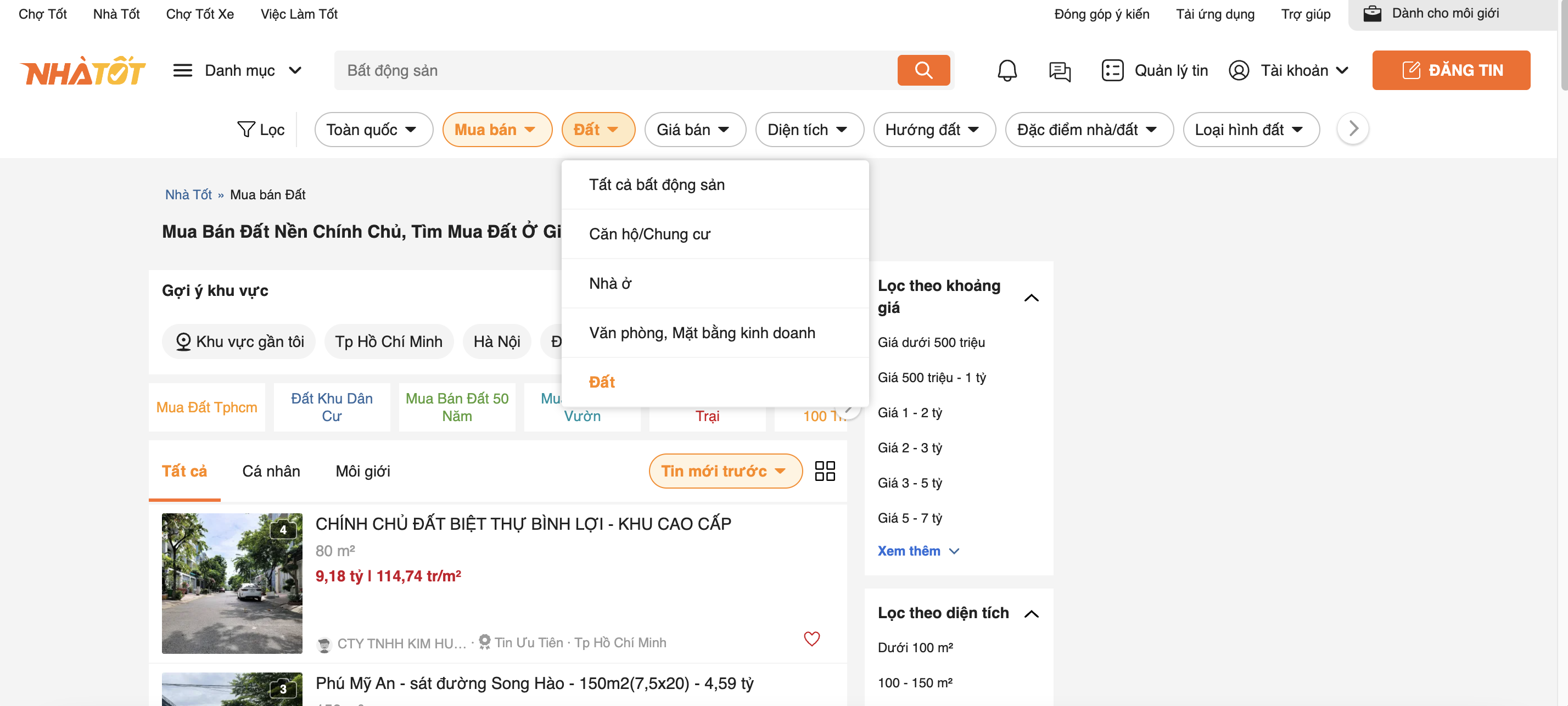Viewport: 1568px width, 706px height.
Task: Click the Lọc funnel filter icon
Action: pos(245,129)
